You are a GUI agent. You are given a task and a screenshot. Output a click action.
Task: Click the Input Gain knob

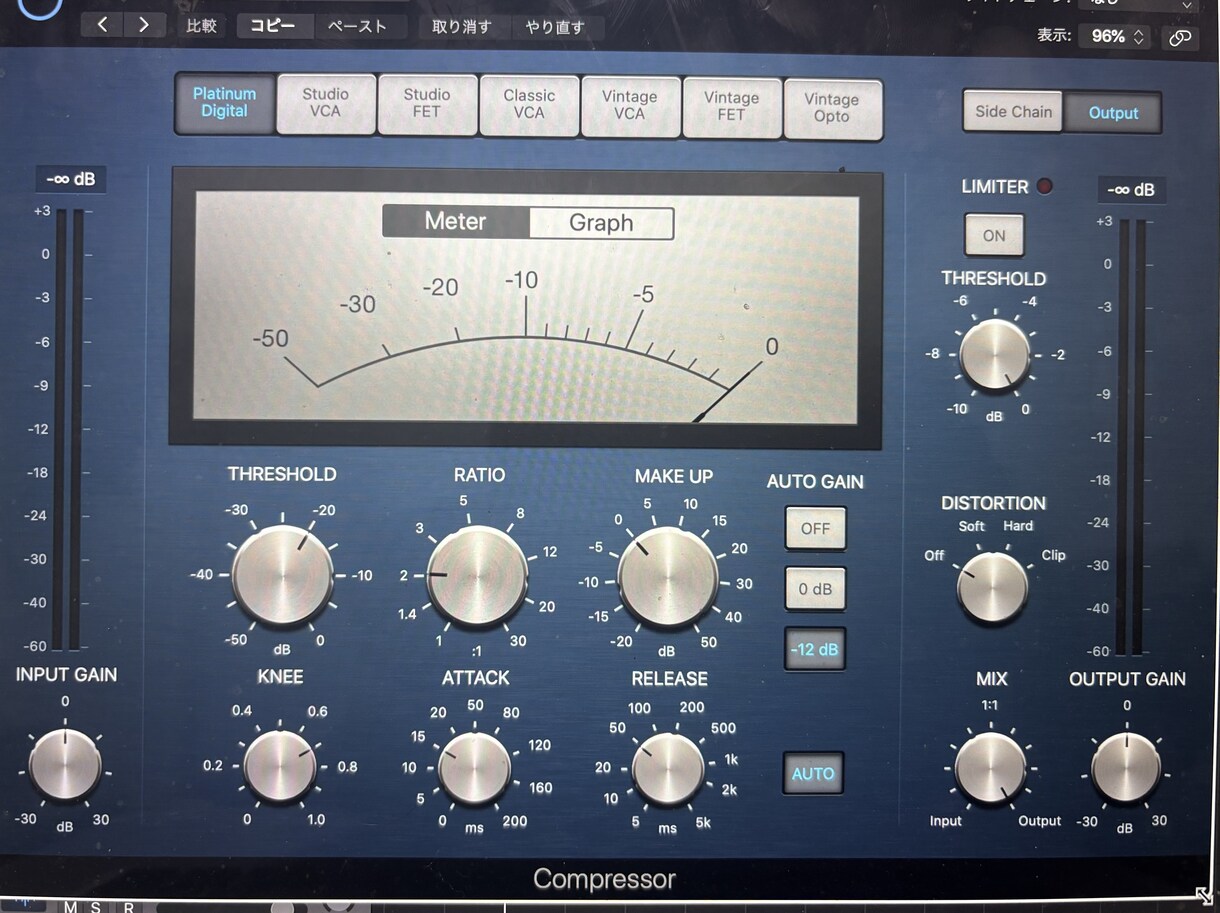click(x=65, y=765)
